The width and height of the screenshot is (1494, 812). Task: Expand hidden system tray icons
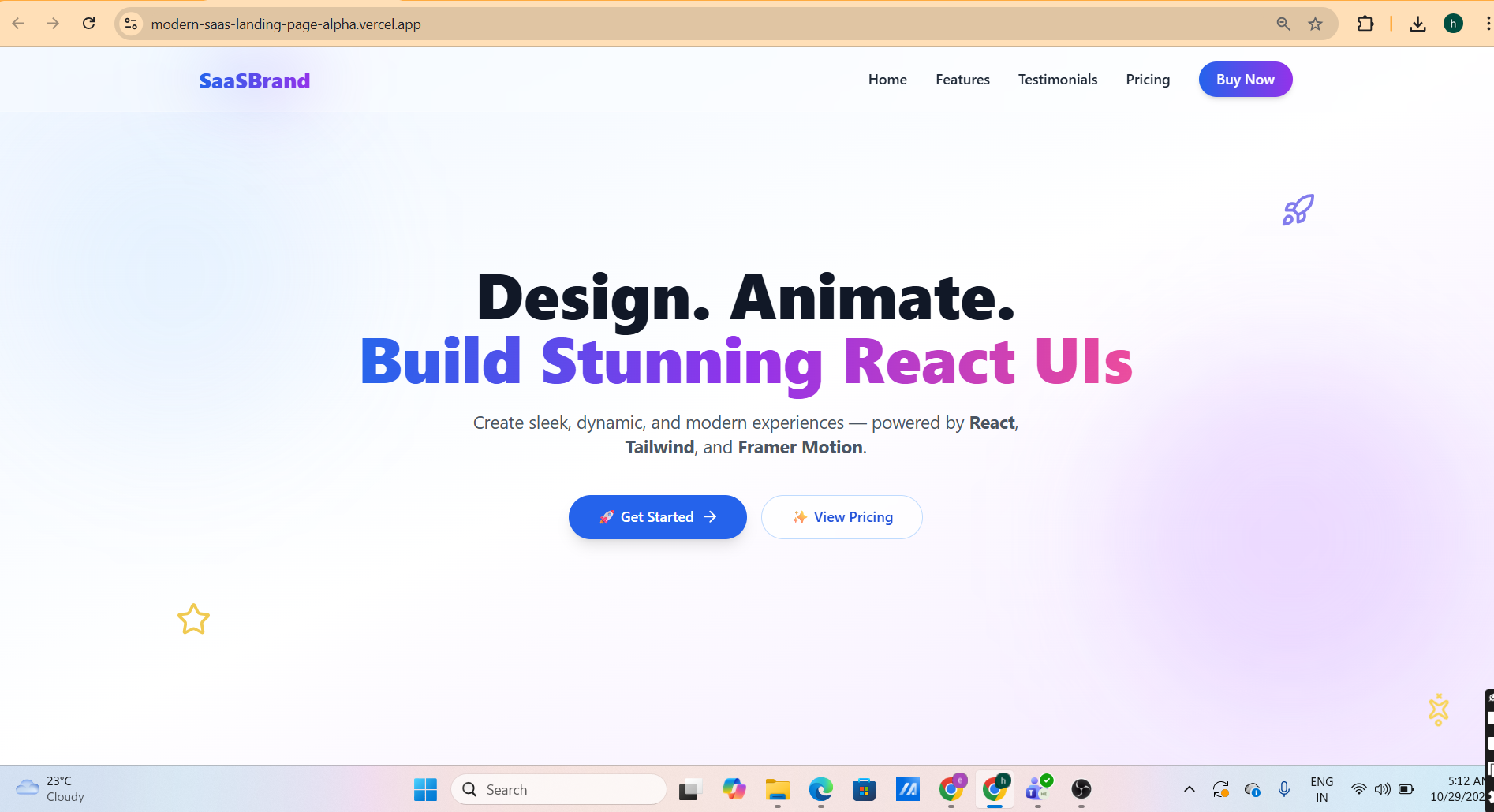click(x=1189, y=789)
